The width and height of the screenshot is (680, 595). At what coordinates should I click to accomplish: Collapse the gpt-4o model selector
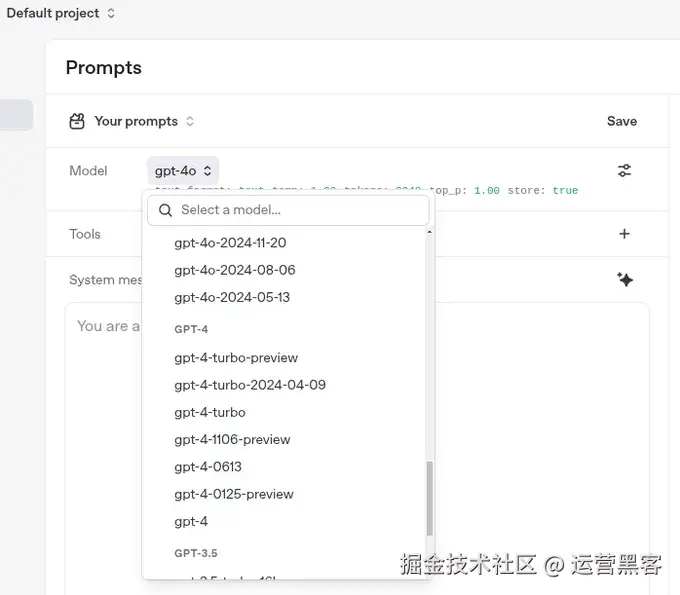[183, 171]
